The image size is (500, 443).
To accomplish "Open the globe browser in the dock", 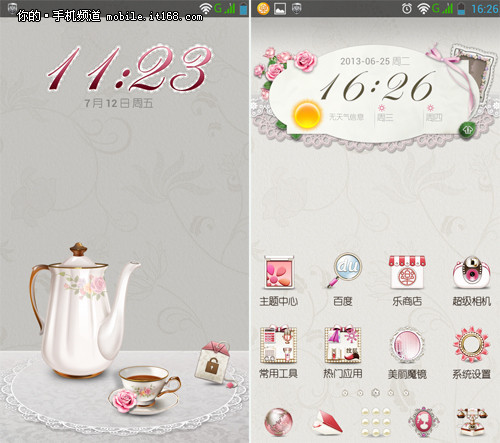I will pyautogui.click(x=279, y=422).
